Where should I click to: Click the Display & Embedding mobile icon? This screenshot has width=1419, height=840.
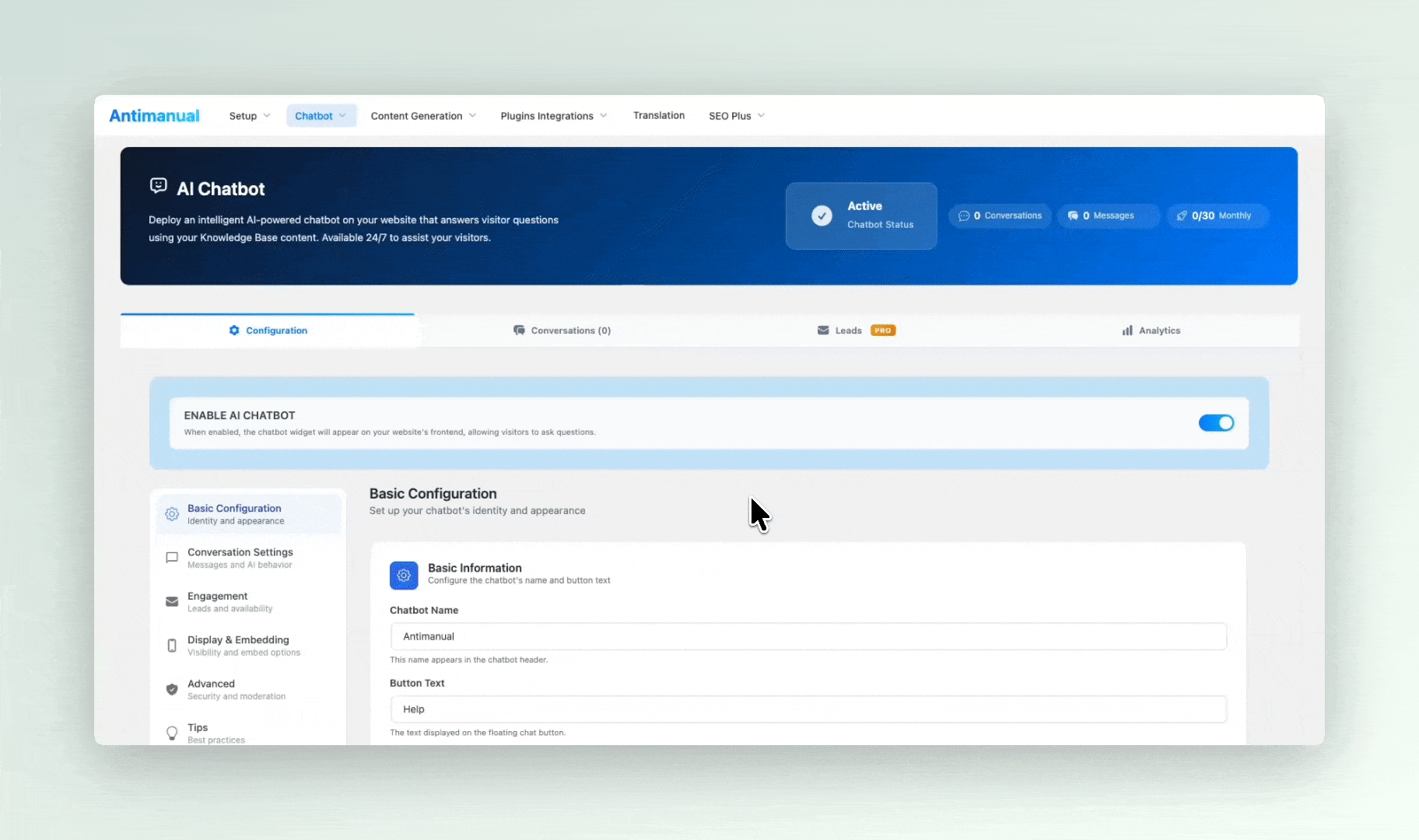point(172,645)
